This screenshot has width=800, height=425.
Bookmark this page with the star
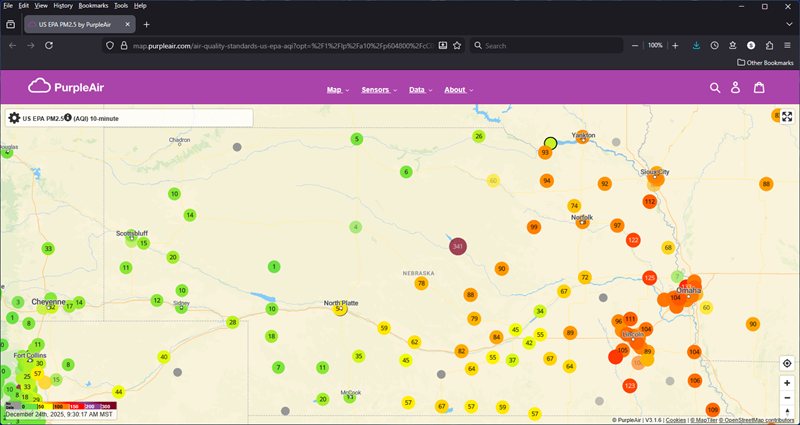[457, 45]
